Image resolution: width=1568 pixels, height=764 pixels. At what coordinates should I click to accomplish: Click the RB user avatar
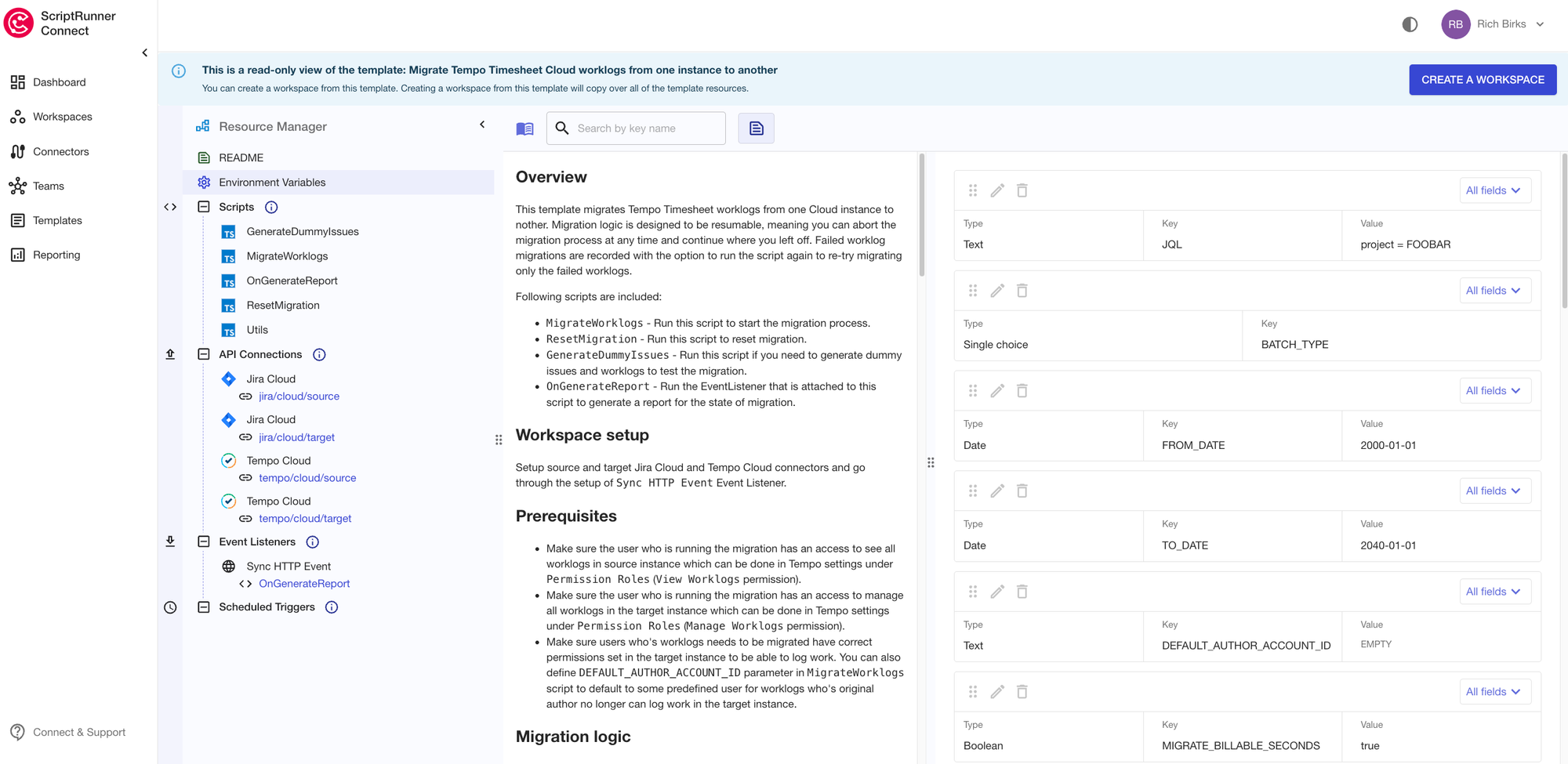(1455, 24)
